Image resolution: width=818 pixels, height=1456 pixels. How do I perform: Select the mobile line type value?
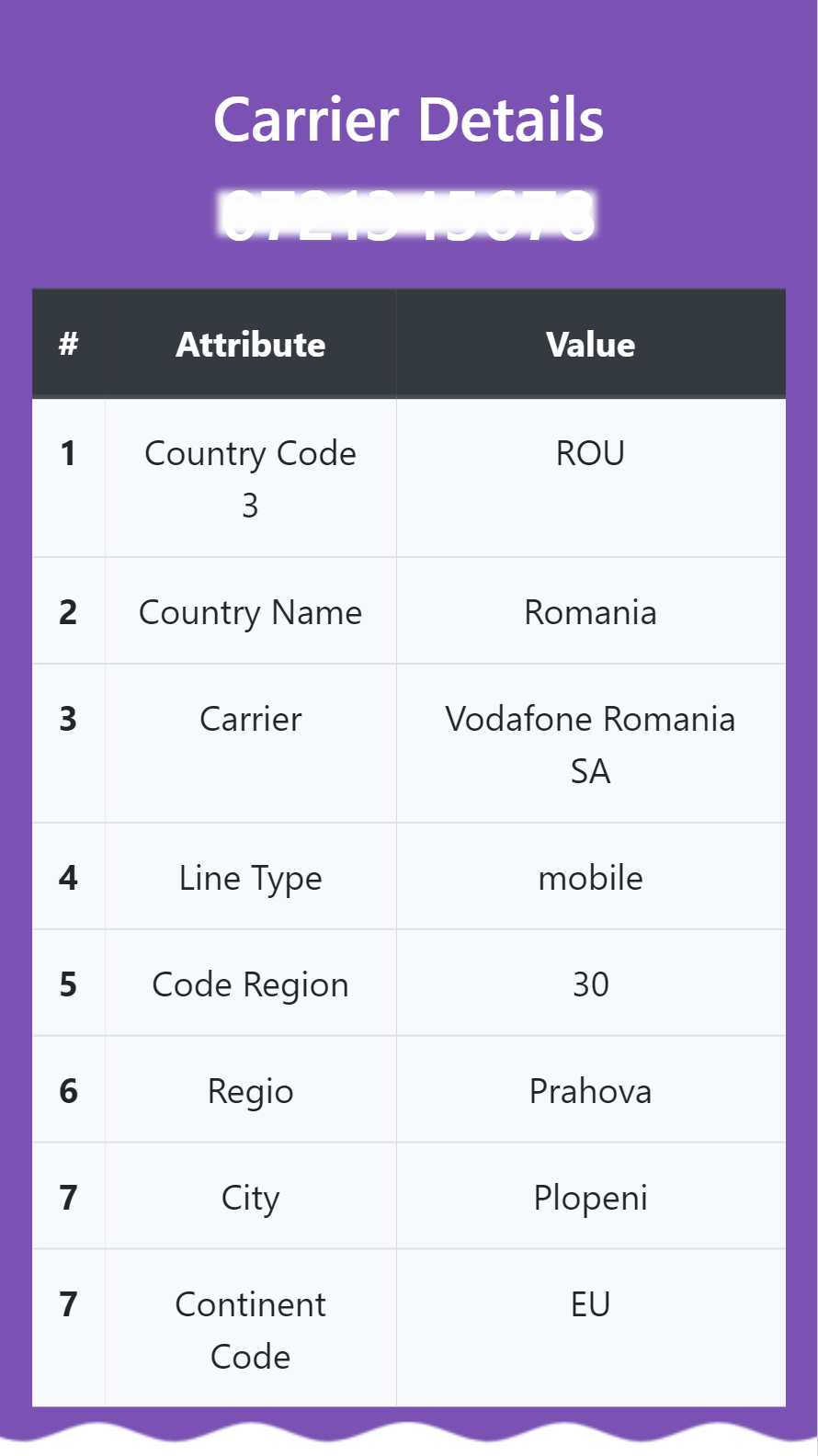click(x=591, y=878)
